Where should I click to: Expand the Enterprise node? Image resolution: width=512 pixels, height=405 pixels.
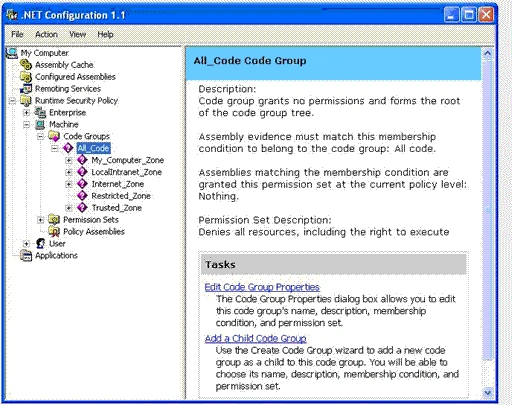pyautogui.click(x=26, y=113)
